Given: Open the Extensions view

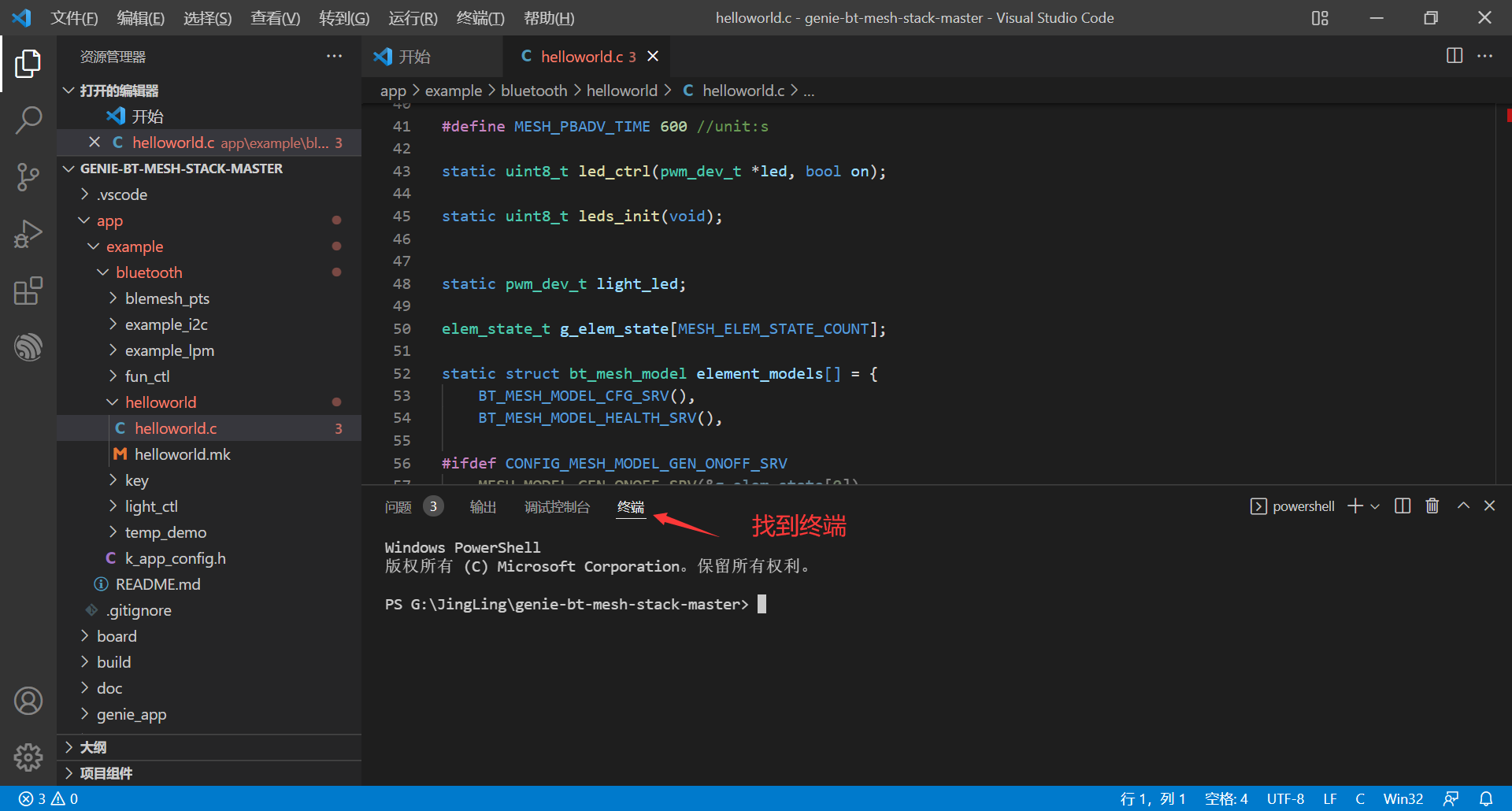Looking at the screenshot, I should [28, 291].
